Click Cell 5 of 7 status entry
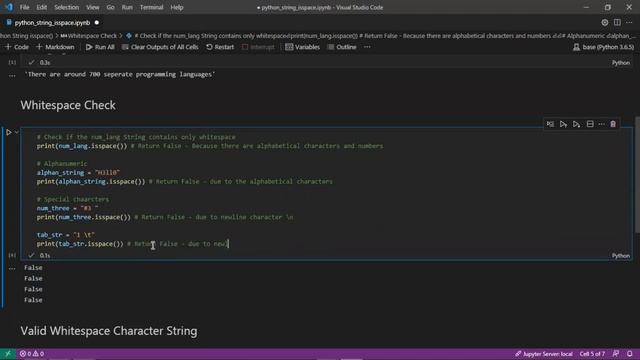The height and width of the screenshot is (360, 640). pyautogui.click(x=592, y=354)
